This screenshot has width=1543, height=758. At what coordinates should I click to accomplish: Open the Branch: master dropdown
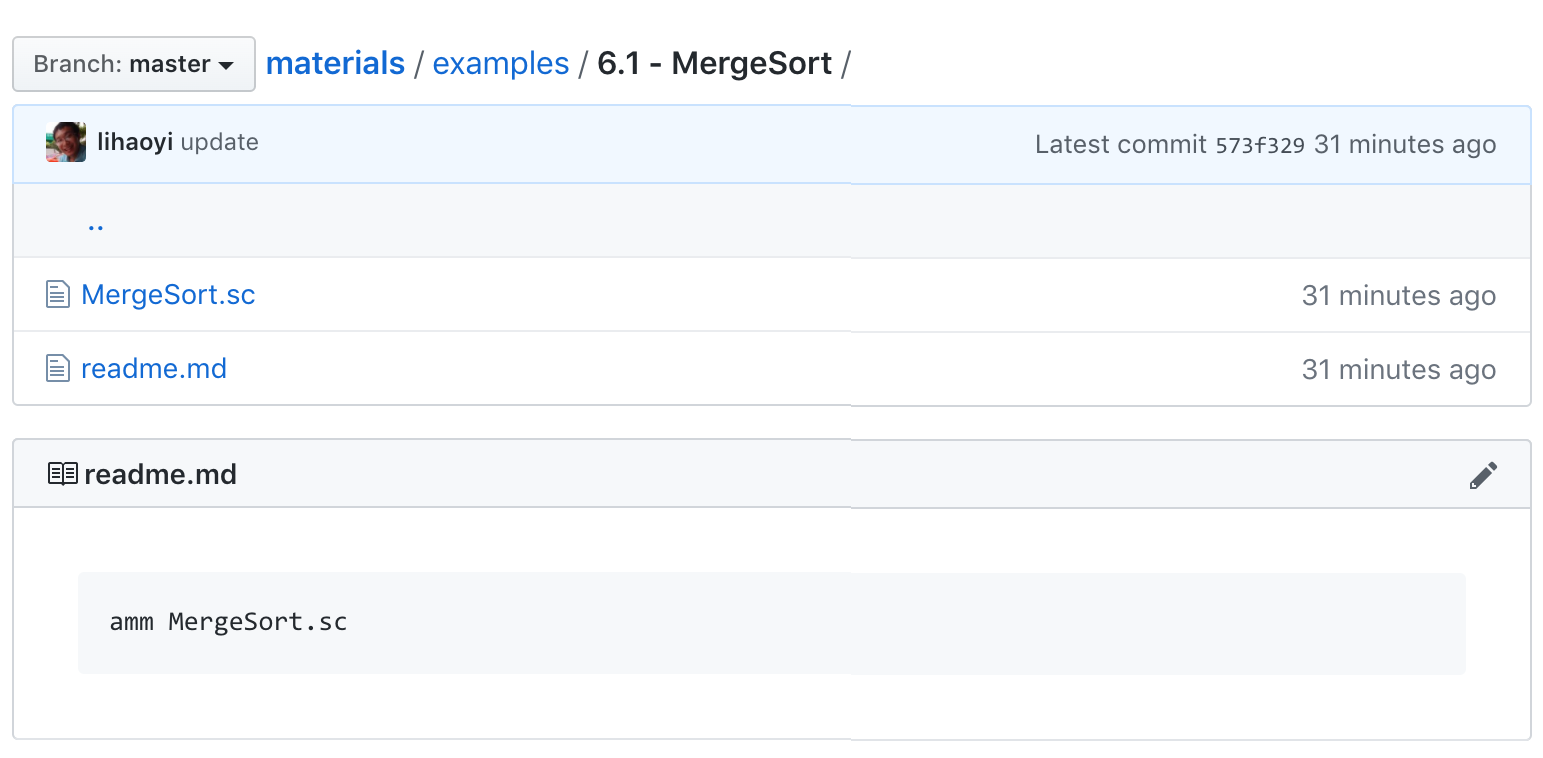(x=133, y=64)
